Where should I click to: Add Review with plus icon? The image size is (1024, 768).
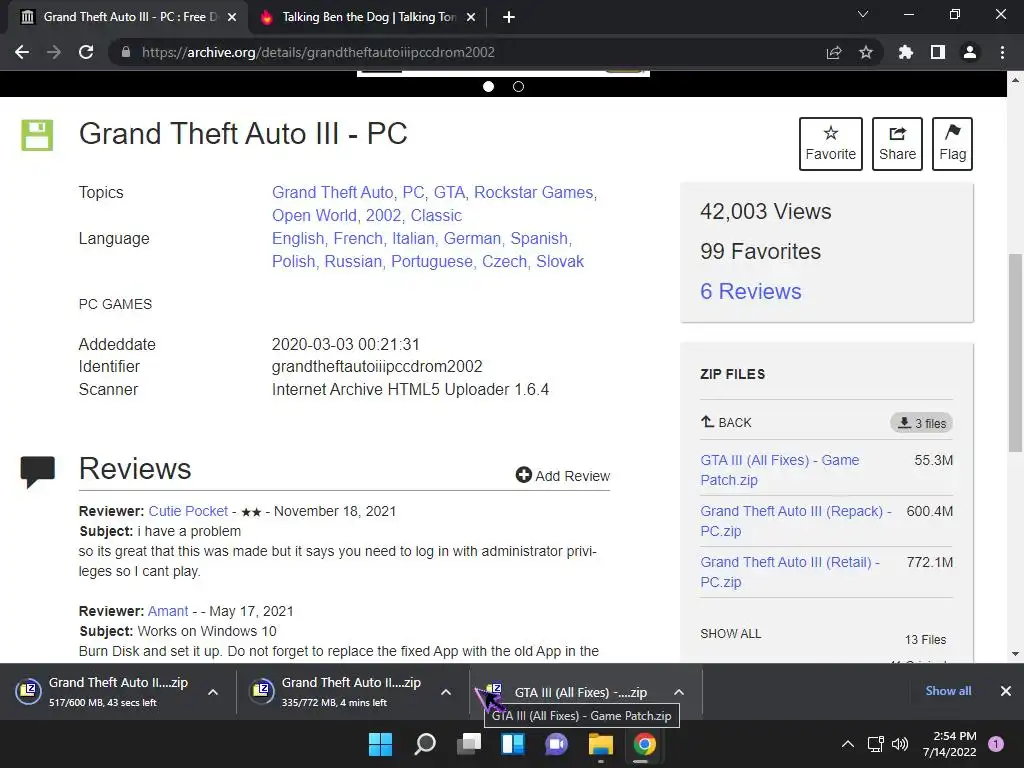click(x=563, y=475)
